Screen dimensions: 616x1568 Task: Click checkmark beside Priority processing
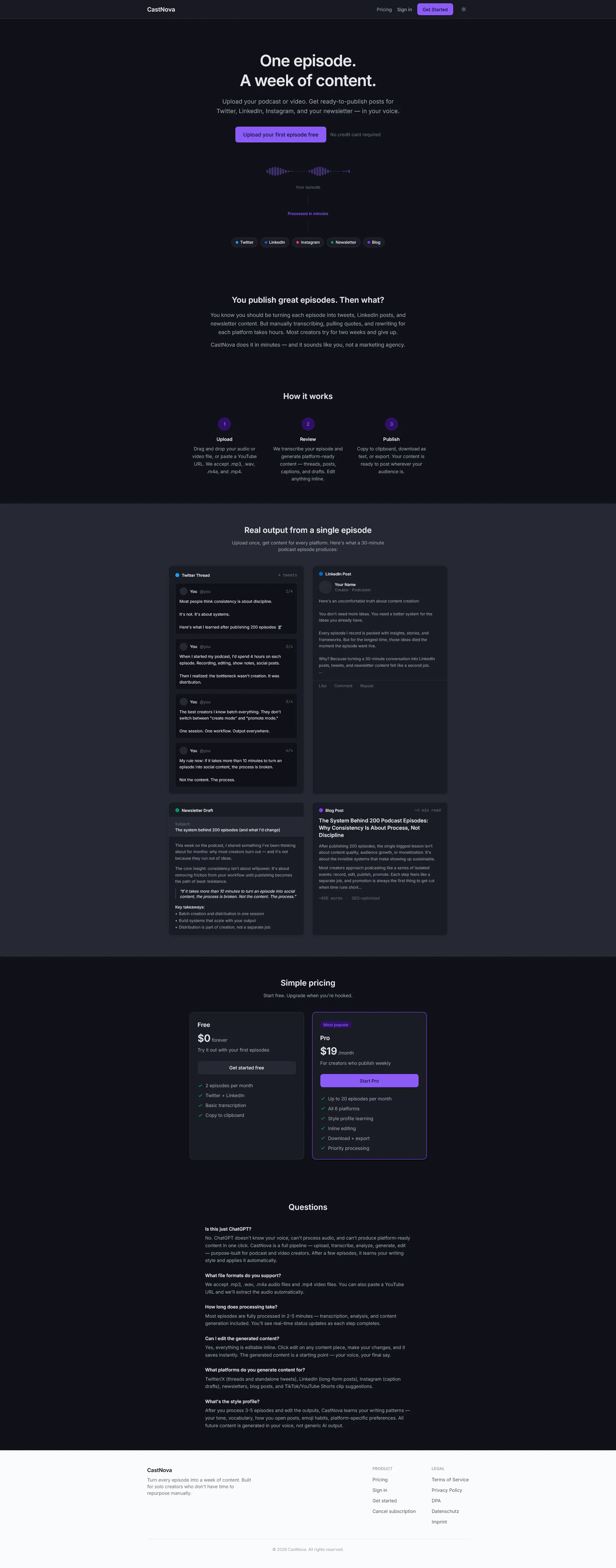click(323, 1148)
